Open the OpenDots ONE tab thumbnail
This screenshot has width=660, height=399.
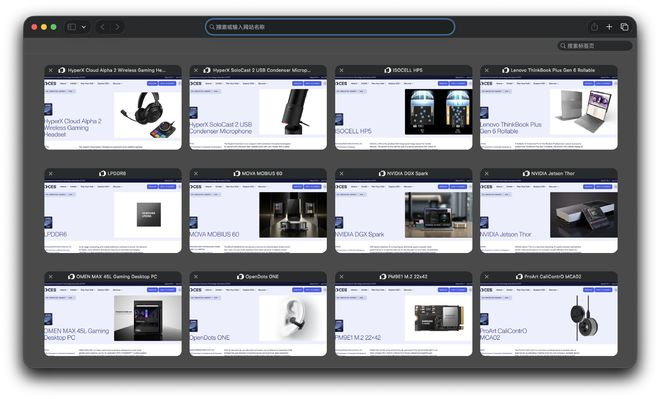point(258,319)
